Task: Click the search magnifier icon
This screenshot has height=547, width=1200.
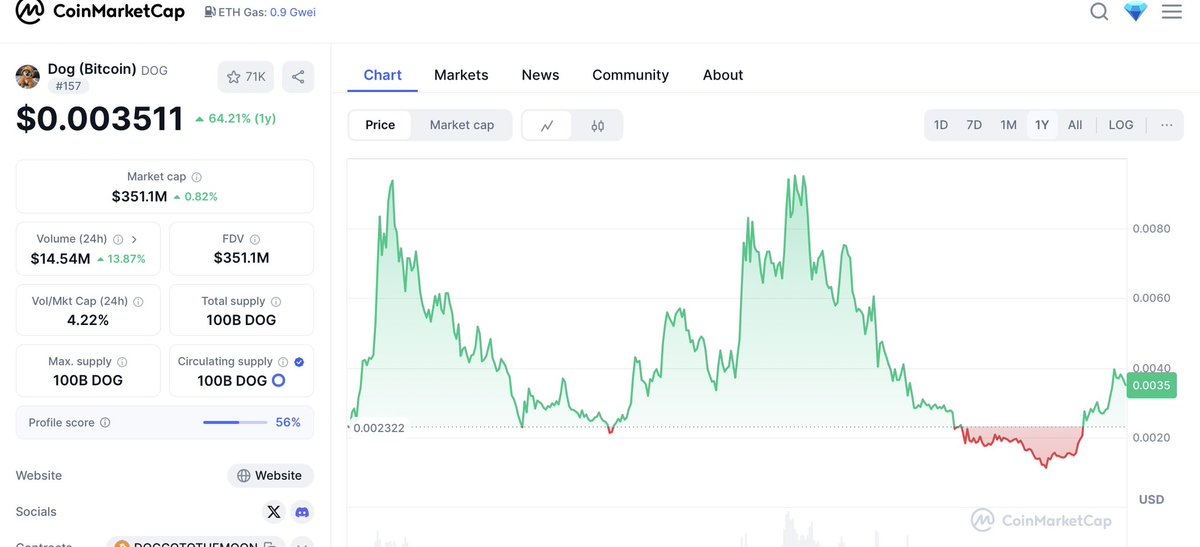Action: tap(1099, 12)
